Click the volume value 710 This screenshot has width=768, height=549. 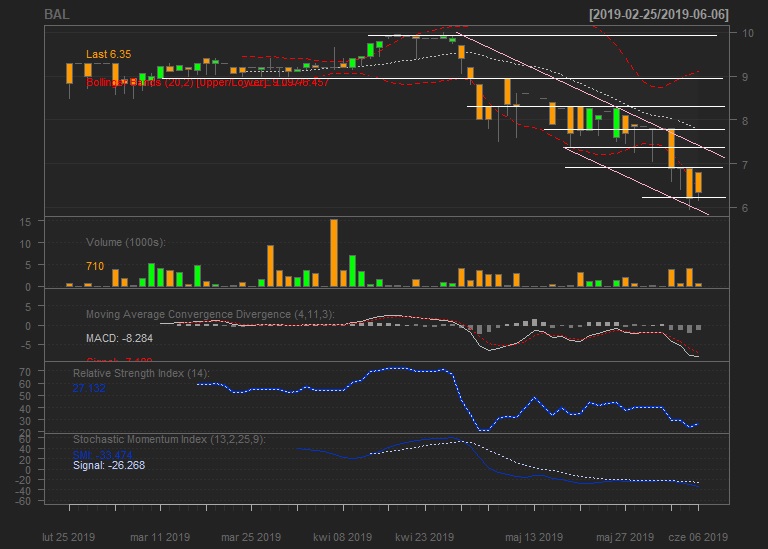pos(95,266)
